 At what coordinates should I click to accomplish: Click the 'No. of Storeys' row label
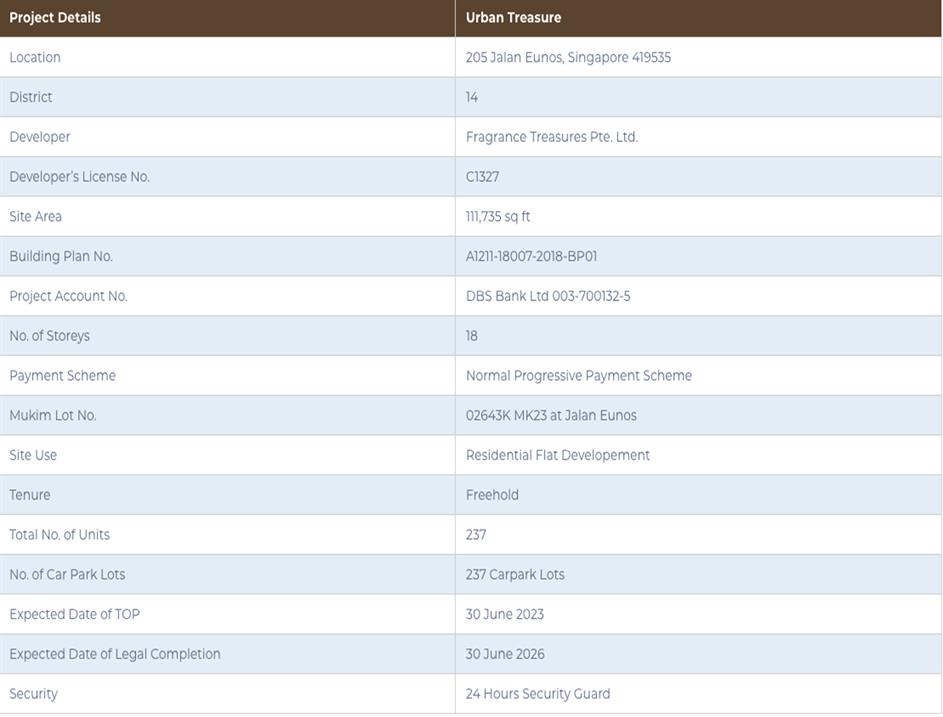click(49, 336)
